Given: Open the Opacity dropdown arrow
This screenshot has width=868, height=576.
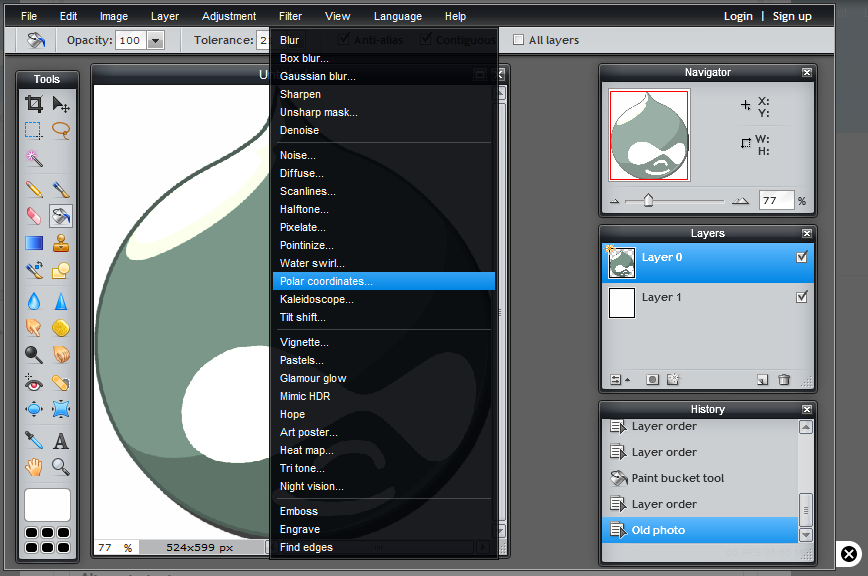Looking at the screenshot, I should 156,40.
